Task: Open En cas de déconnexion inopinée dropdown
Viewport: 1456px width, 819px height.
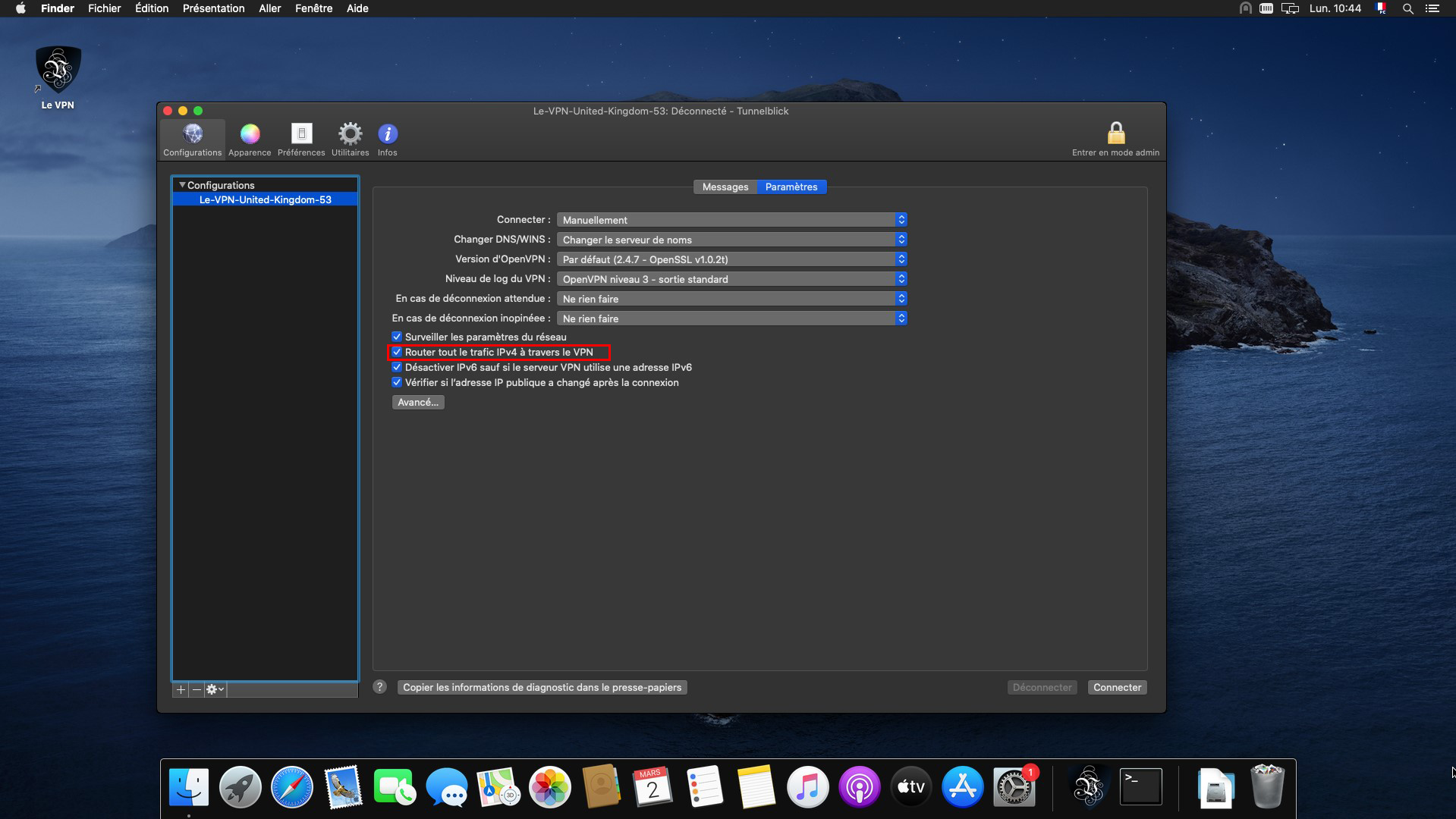Action: [x=732, y=318]
